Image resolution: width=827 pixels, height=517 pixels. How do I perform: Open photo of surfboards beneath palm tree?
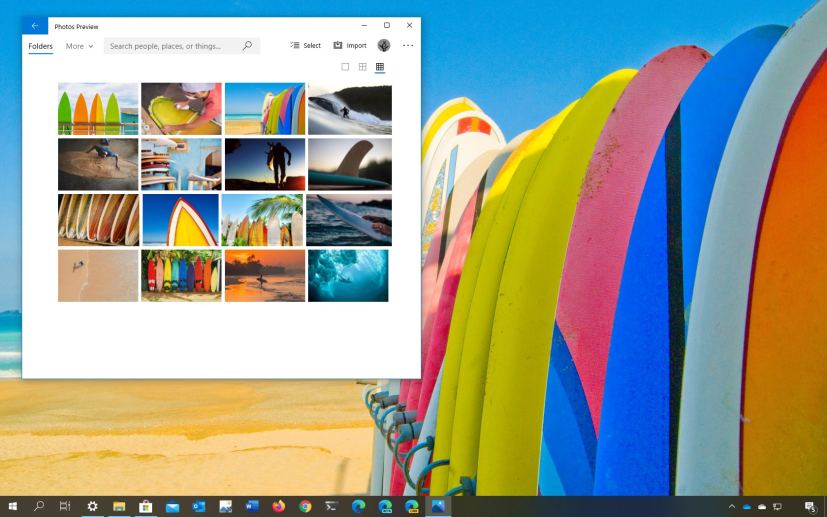pos(263,220)
